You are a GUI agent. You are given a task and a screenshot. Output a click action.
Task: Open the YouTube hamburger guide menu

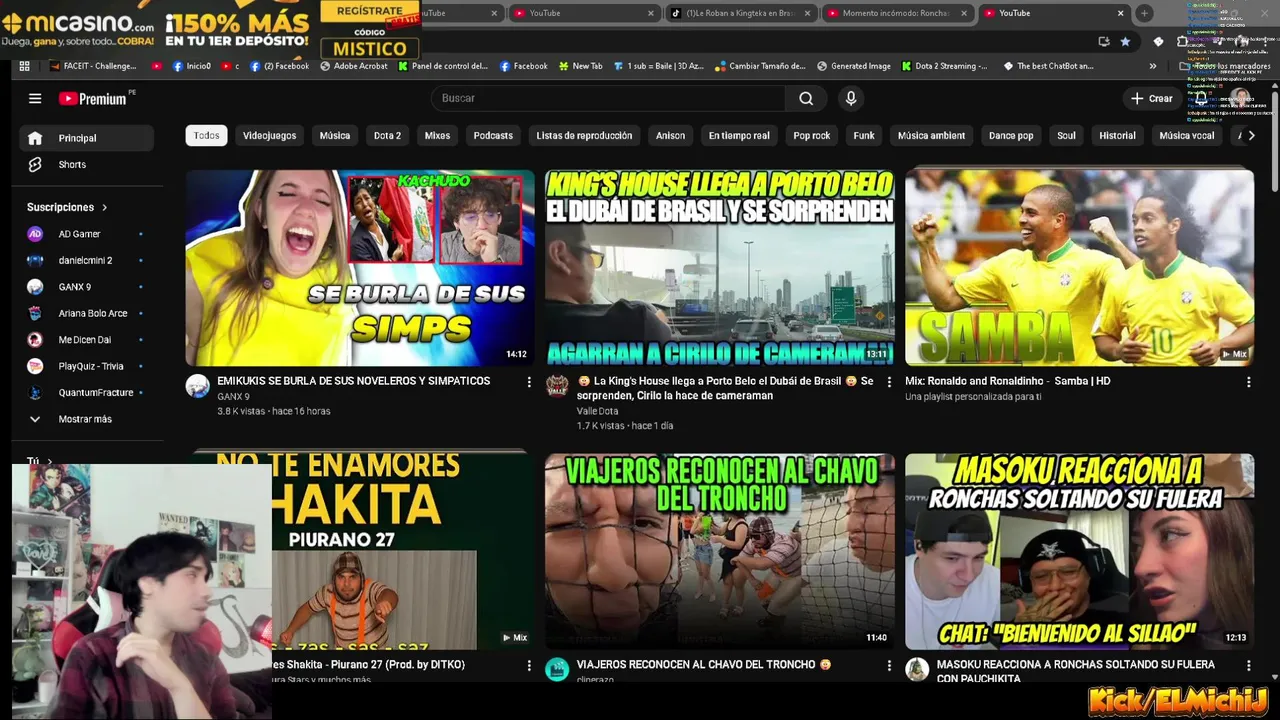[35, 98]
